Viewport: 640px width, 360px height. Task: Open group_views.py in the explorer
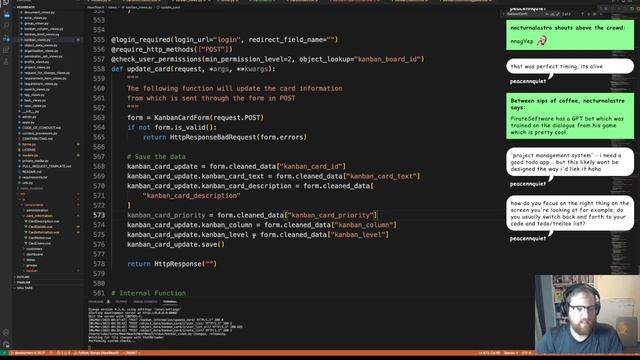[x=36, y=23]
